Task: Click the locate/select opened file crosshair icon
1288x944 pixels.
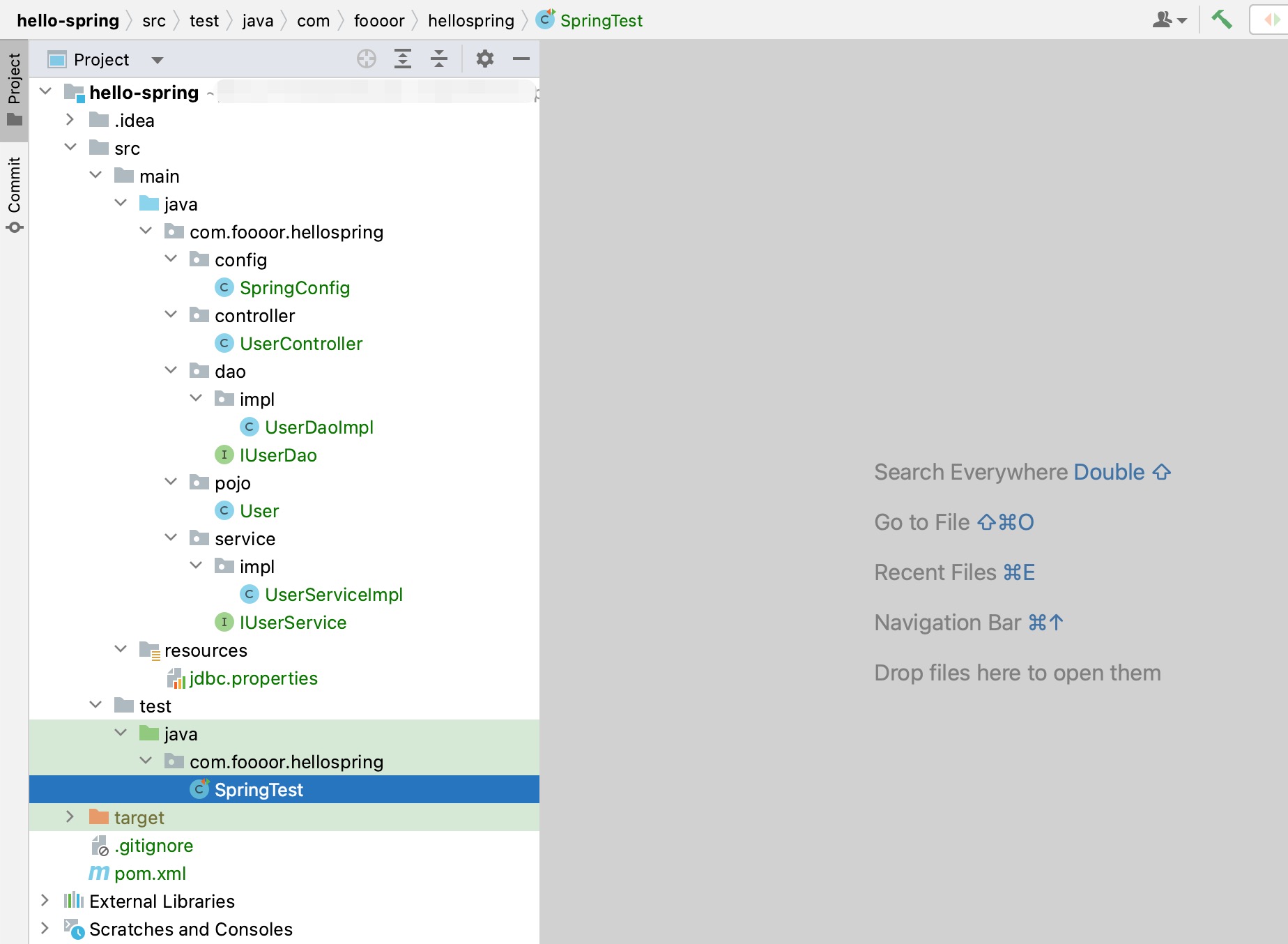Action: 367,59
